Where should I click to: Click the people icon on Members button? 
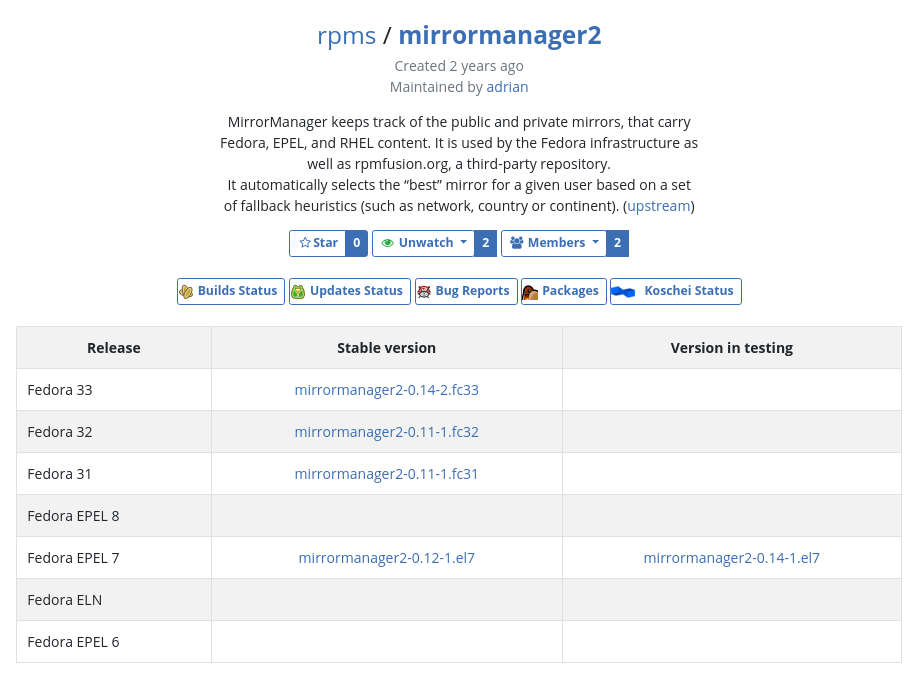516,243
